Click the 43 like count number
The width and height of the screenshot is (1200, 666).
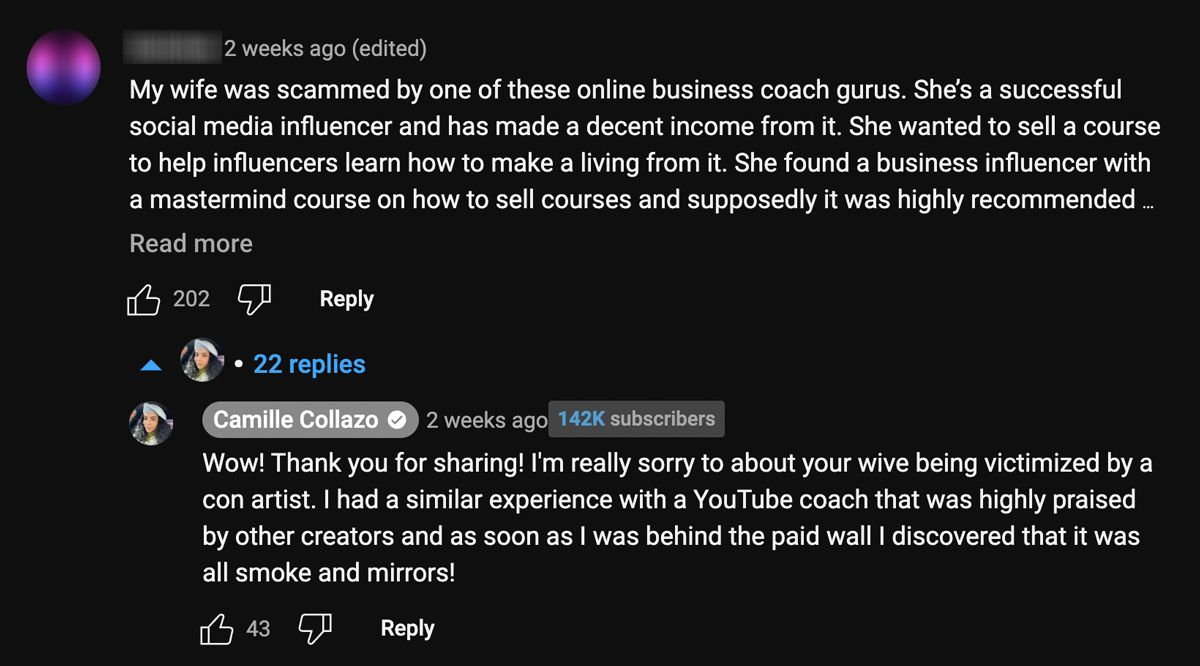258,629
